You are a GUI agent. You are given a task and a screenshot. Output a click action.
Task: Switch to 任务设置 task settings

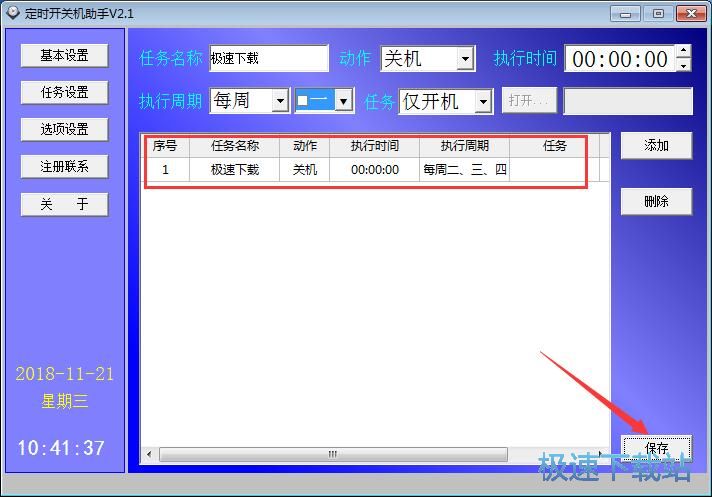pyautogui.click(x=64, y=93)
